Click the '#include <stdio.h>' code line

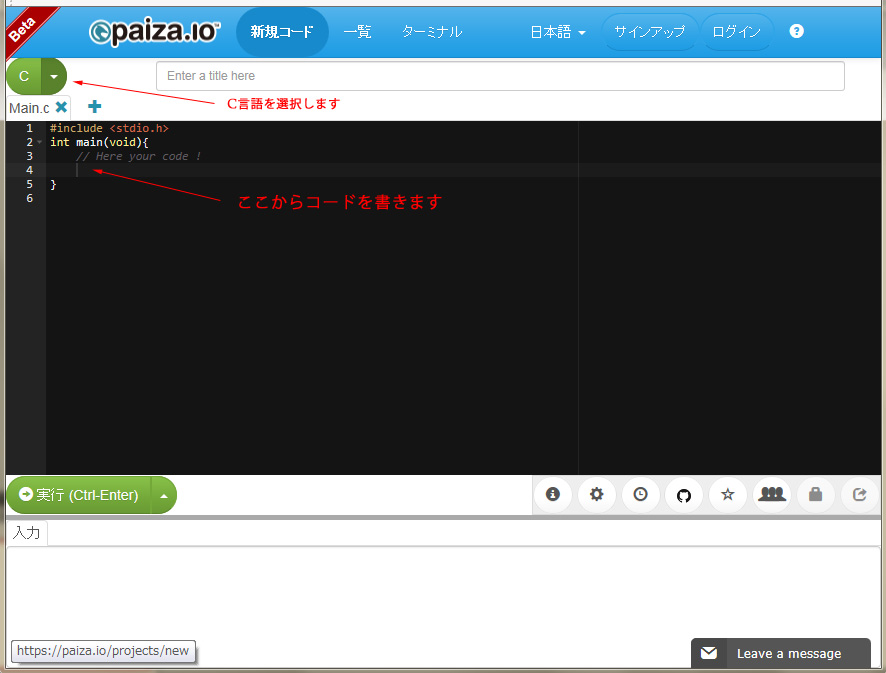(109, 128)
